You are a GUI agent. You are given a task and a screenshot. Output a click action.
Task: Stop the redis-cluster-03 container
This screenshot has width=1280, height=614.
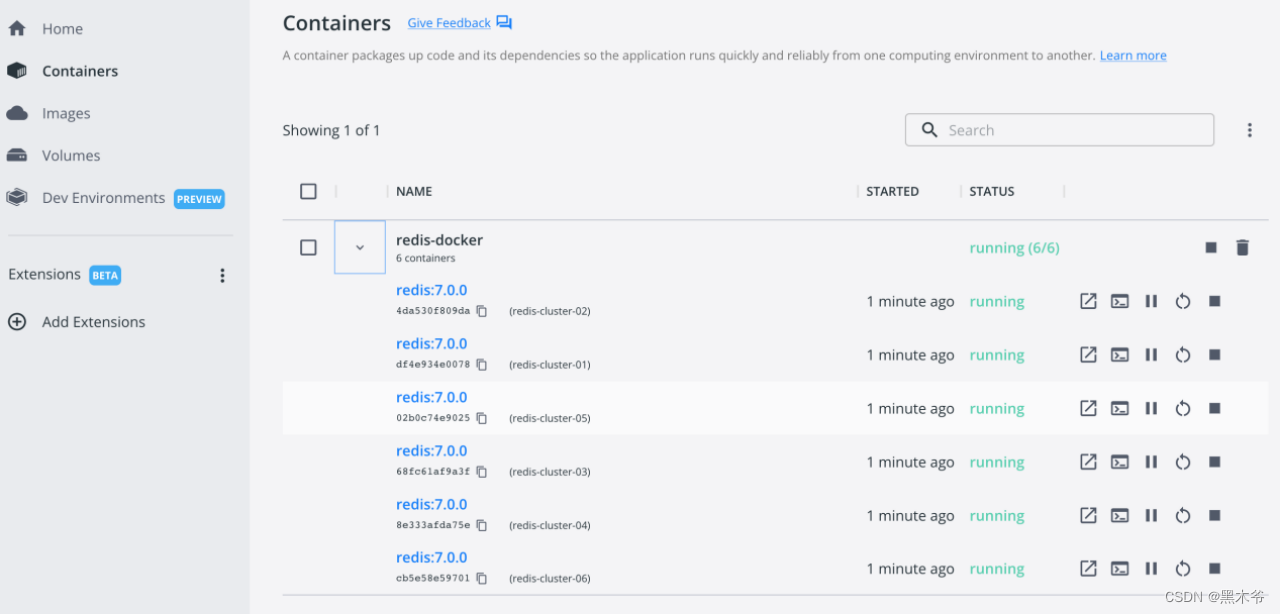1214,461
